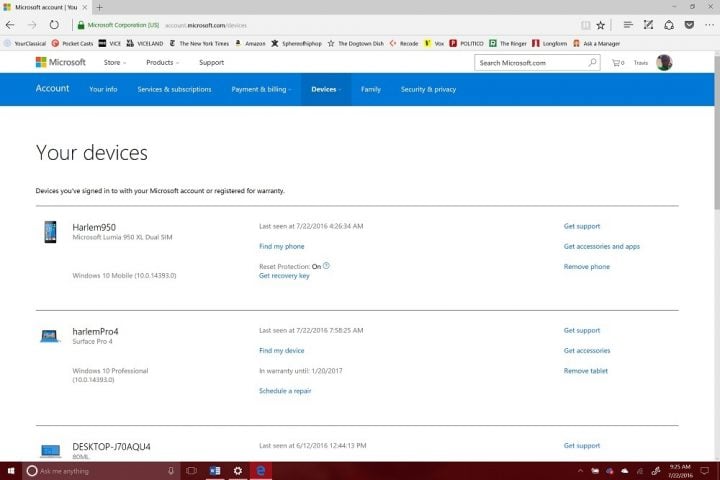
Task: Click Reset Protection info question icon
Action: click(x=326, y=265)
